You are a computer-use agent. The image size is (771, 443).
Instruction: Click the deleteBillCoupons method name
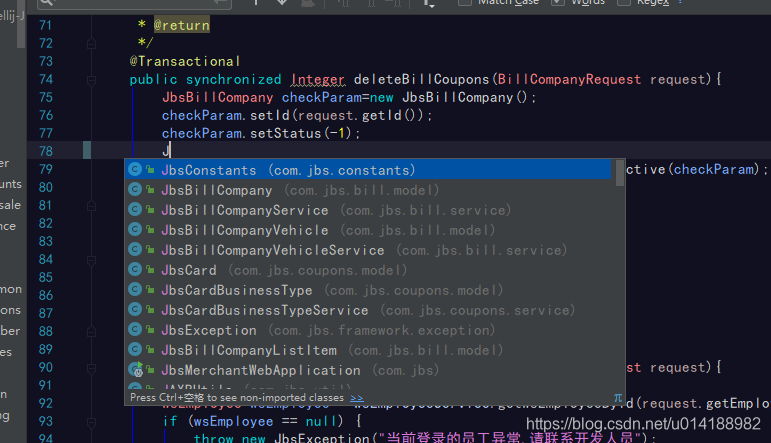pyautogui.click(x=421, y=80)
